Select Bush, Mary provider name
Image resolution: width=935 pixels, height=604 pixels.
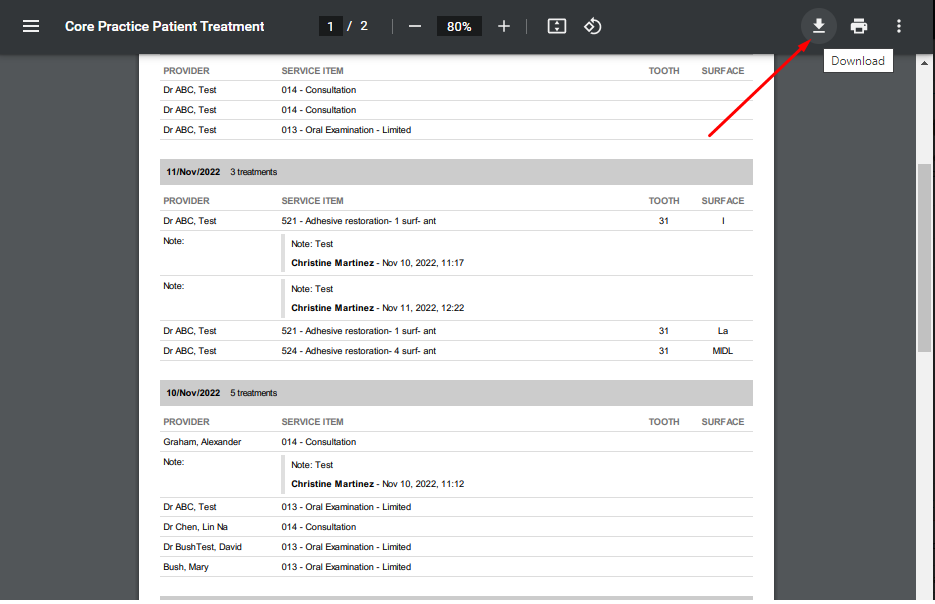pos(185,566)
